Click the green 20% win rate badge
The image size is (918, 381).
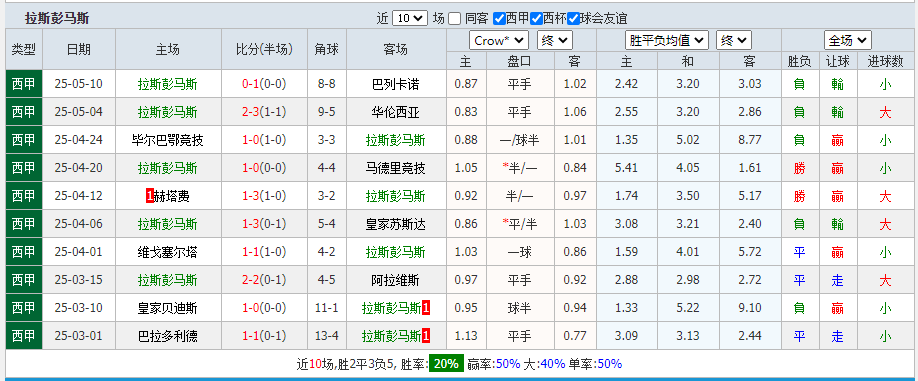click(x=446, y=363)
